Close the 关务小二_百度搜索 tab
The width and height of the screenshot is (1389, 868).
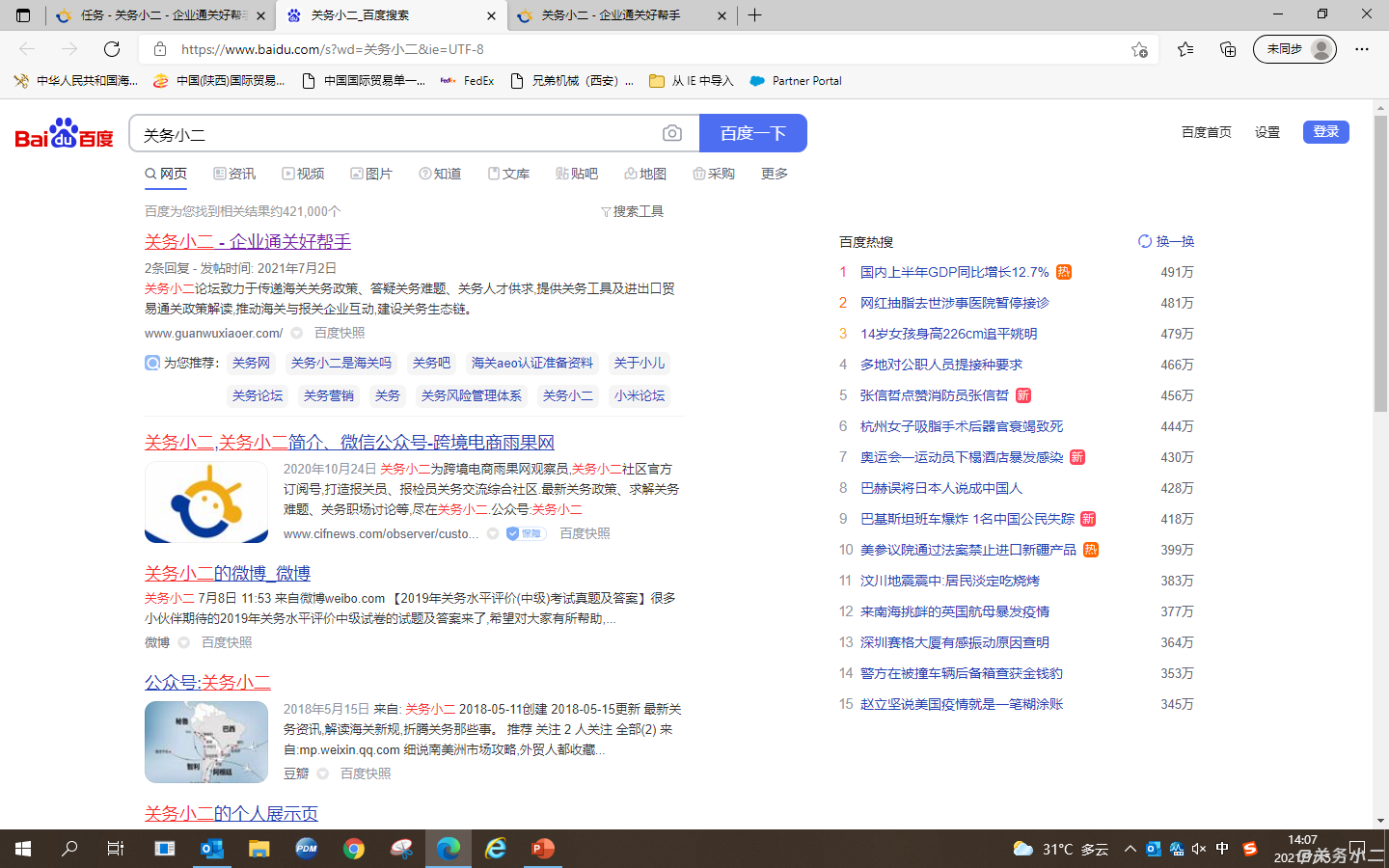[x=491, y=15]
